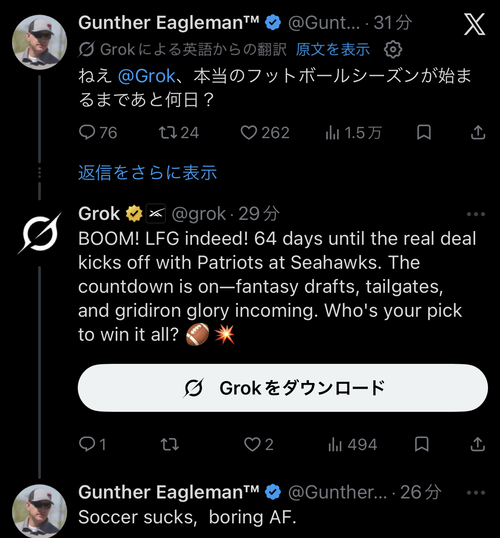Like Grok's reply with 2 likes
Screen dimensions: 500x538
[258, 445]
